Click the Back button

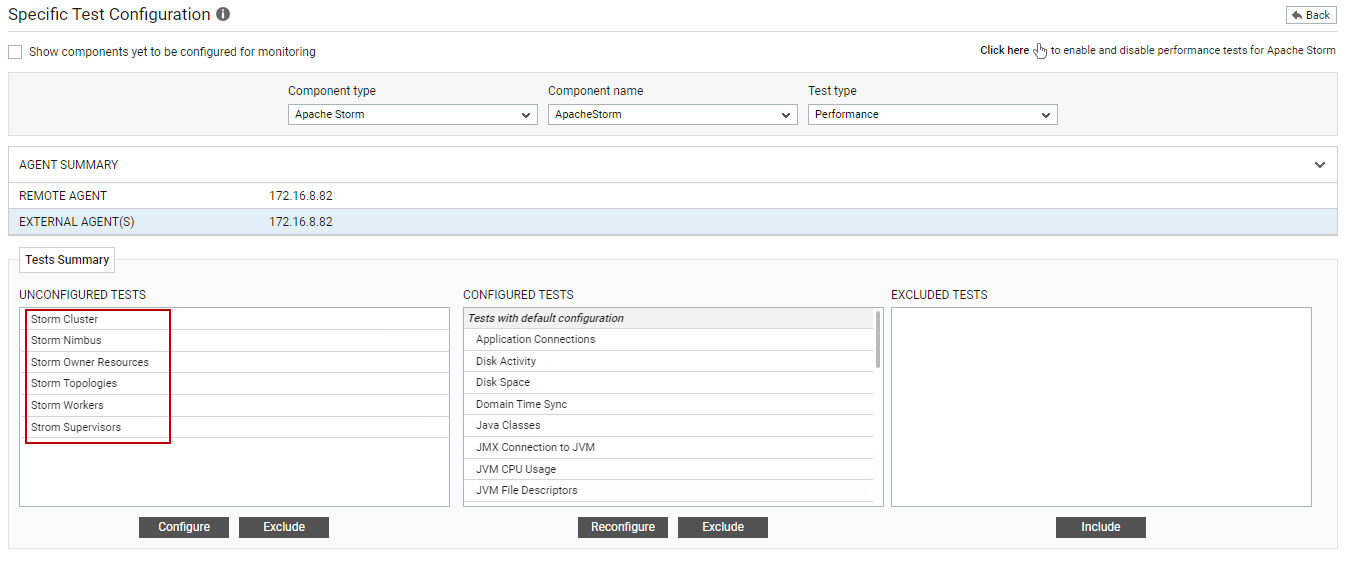(x=1311, y=15)
